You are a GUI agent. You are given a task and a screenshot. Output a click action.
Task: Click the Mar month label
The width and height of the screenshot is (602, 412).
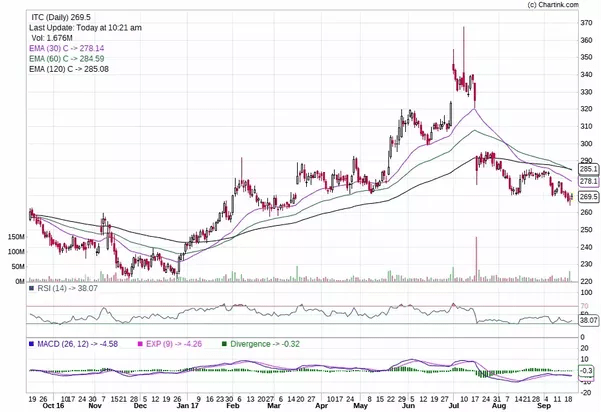click(274, 406)
